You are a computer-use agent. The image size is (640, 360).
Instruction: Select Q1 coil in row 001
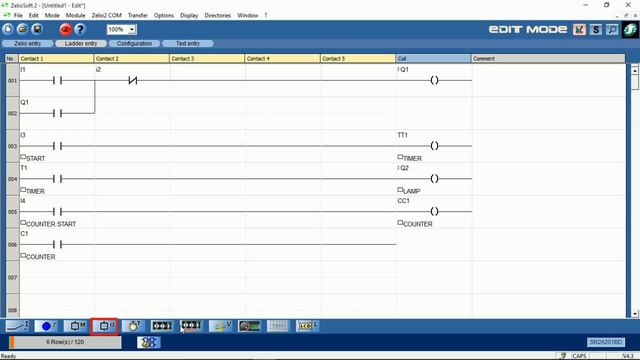(x=434, y=80)
